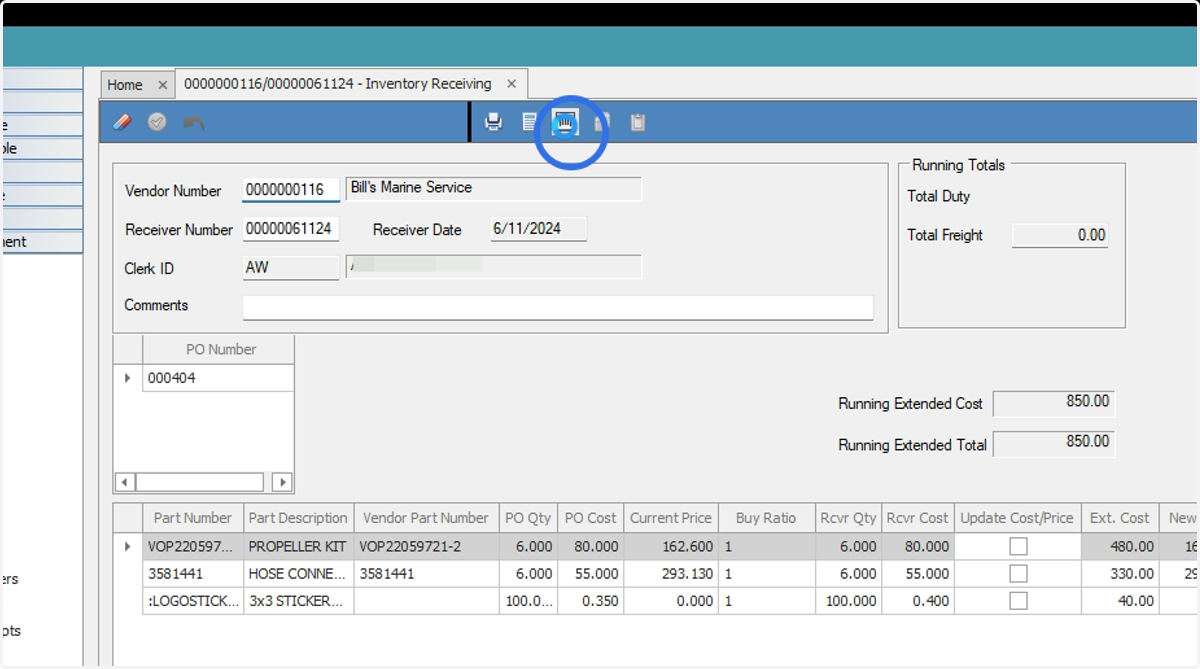This screenshot has height=669, width=1200.
Task: Sort by Part Description column header
Action: (x=298, y=518)
